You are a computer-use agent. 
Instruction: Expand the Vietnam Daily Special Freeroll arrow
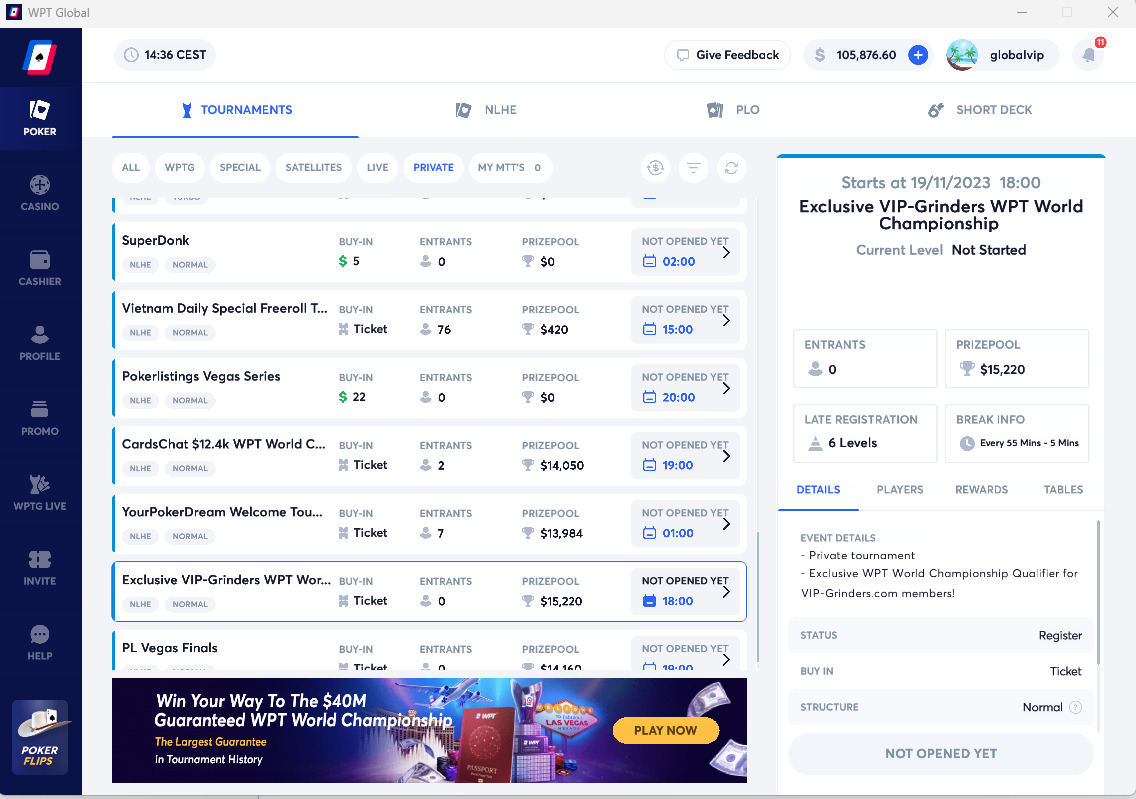pos(726,320)
